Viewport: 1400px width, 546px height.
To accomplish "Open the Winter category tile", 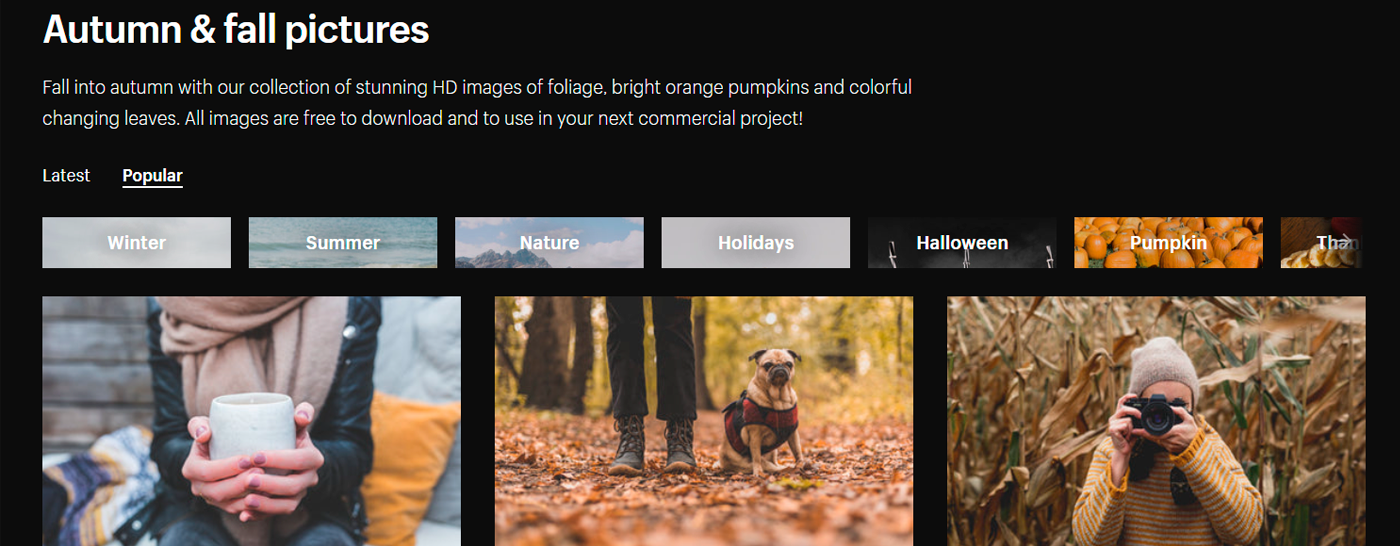I will click(136, 243).
